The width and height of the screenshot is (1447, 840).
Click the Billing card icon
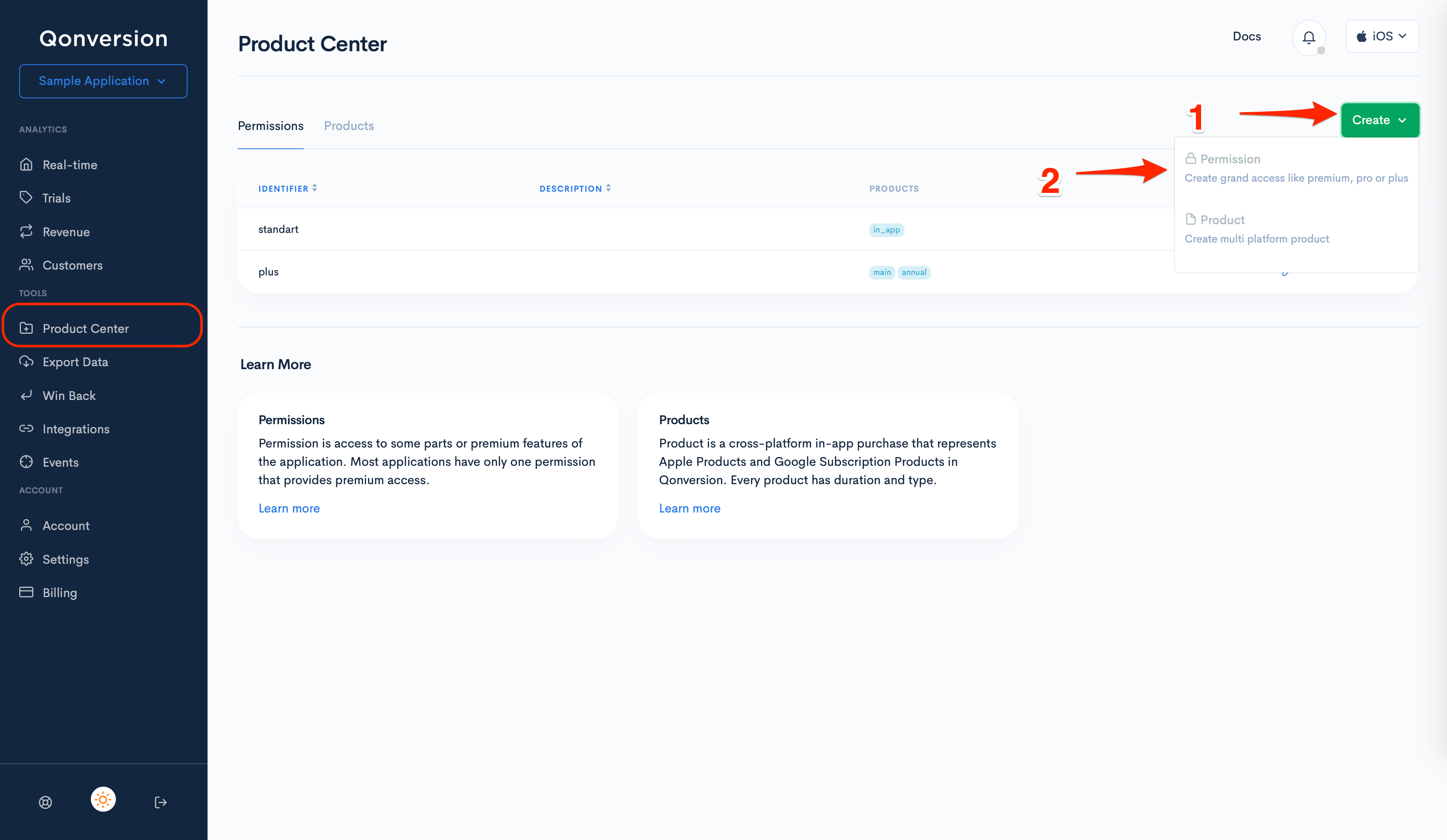click(x=26, y=592)
